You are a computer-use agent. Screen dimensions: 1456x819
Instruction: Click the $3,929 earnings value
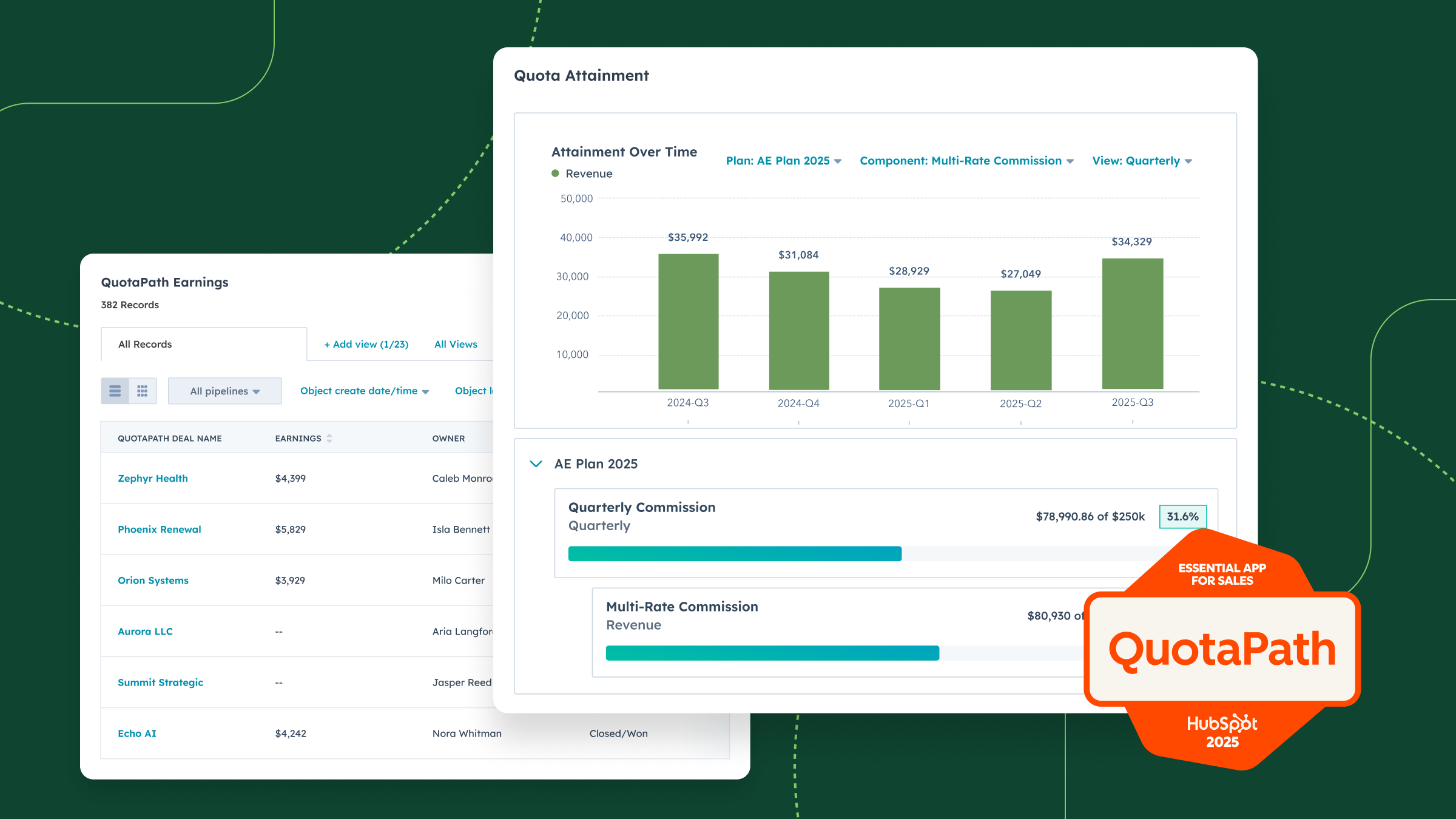(290, 580)
